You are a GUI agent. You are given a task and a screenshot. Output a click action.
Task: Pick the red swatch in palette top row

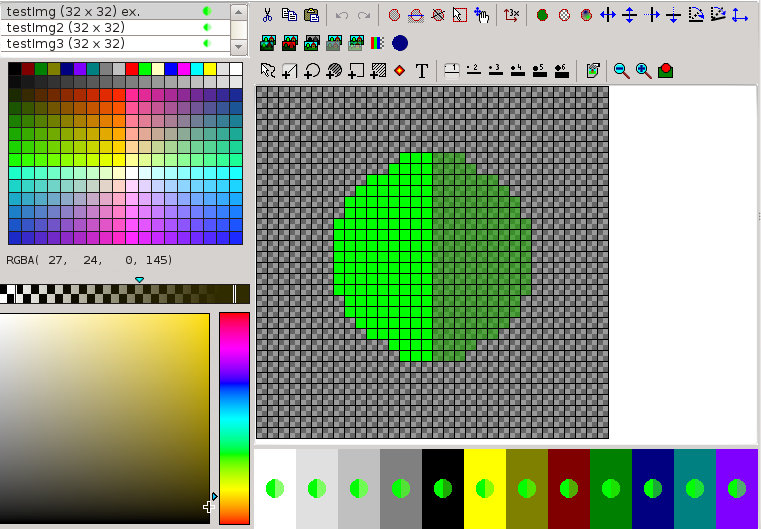[x=132, y=69]
